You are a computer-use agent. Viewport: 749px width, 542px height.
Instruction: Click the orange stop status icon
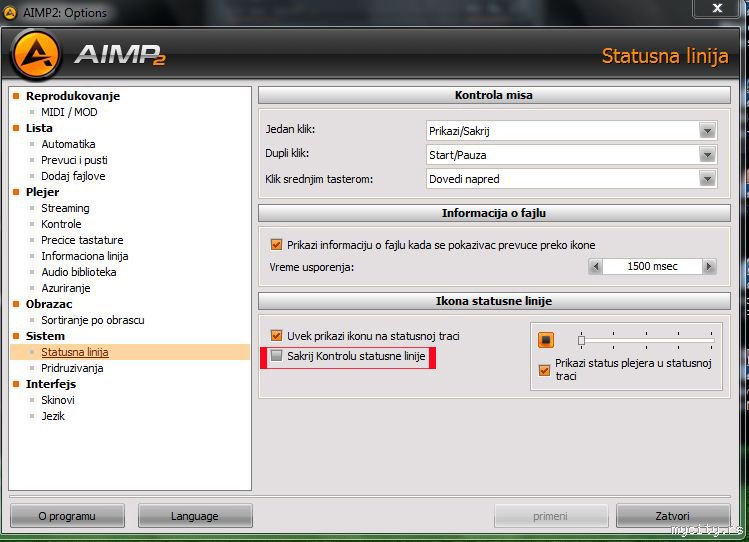(x=546, y=340)
